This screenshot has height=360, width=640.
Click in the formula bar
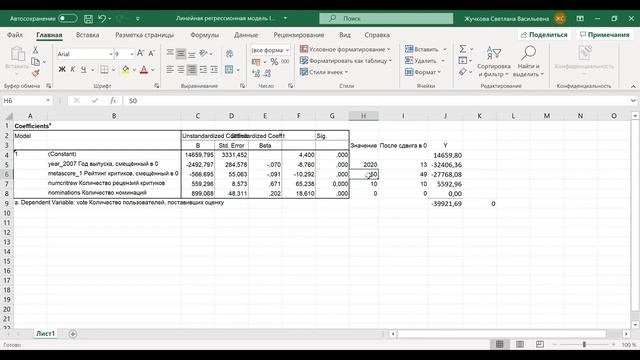pos(376,101)
